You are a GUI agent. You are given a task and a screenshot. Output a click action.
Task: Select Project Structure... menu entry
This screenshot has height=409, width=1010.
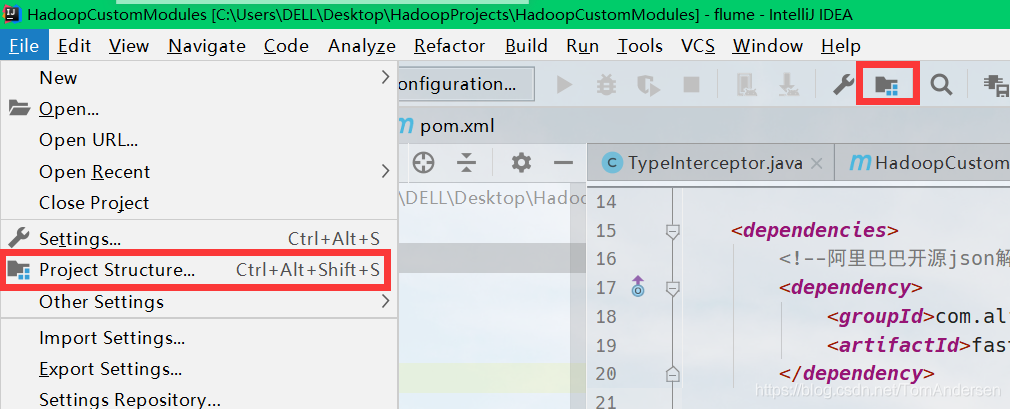click(199, 270)
